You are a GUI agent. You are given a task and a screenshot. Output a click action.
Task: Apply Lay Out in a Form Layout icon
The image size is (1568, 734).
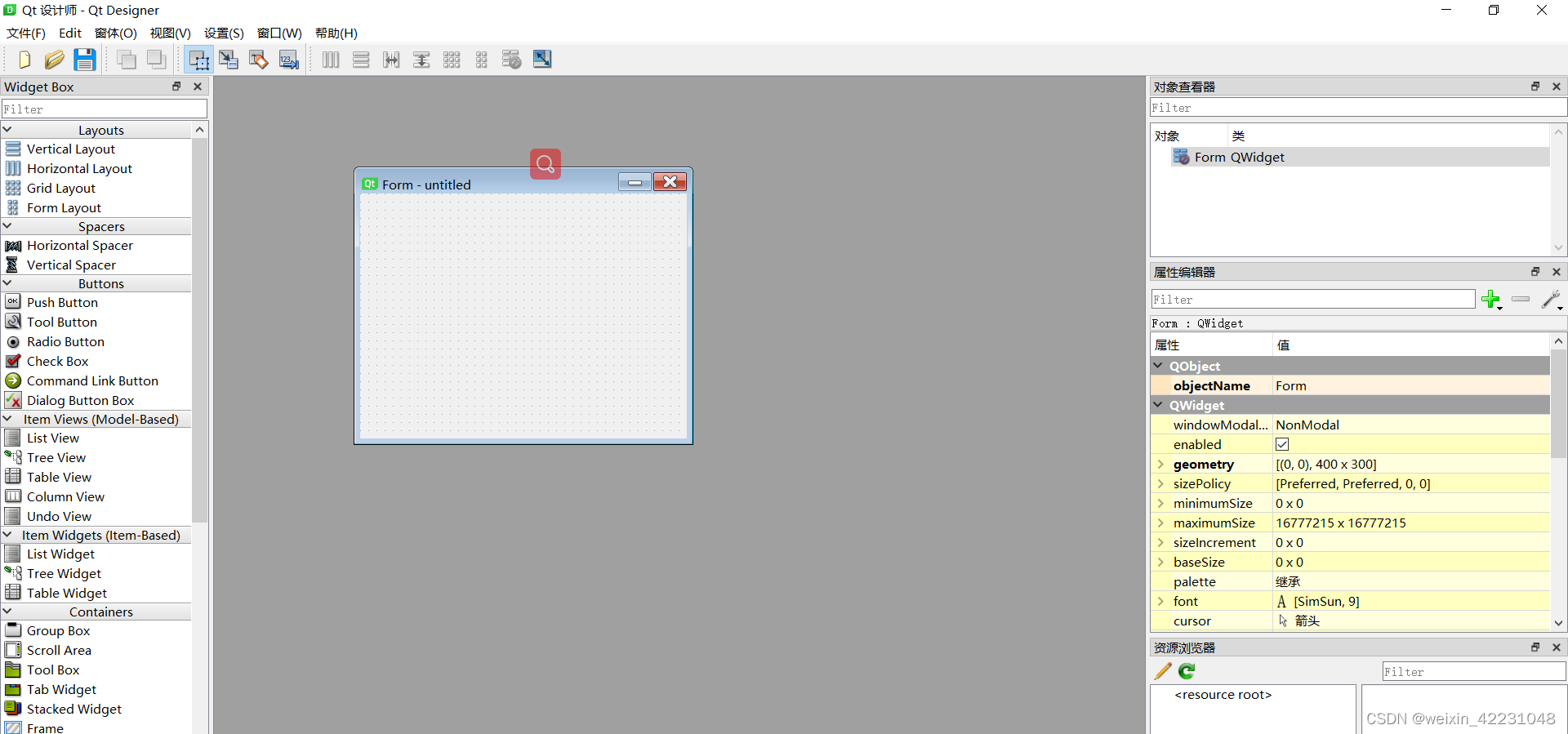click(482, 60)
